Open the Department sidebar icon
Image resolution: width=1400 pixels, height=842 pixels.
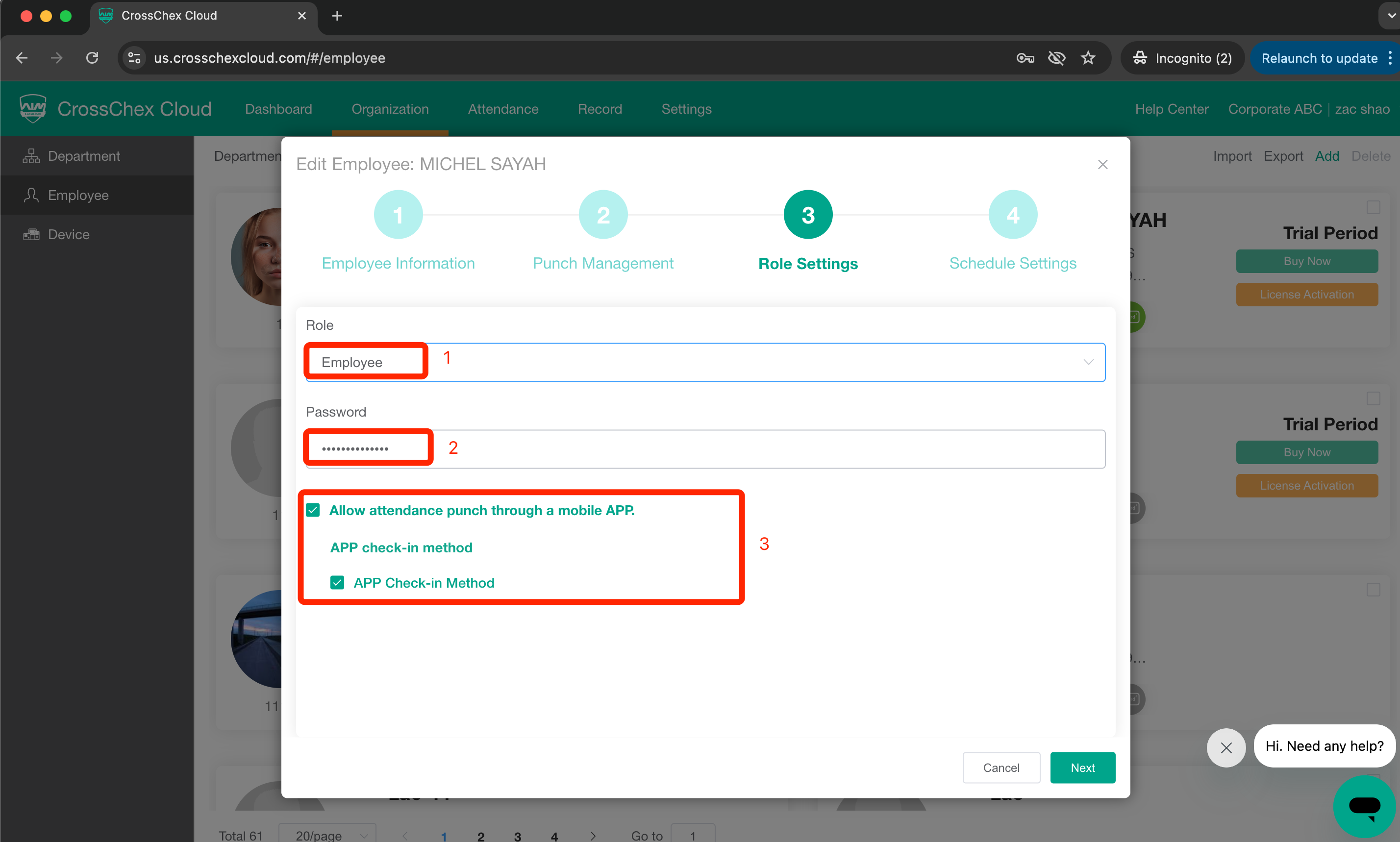point(31,156)
